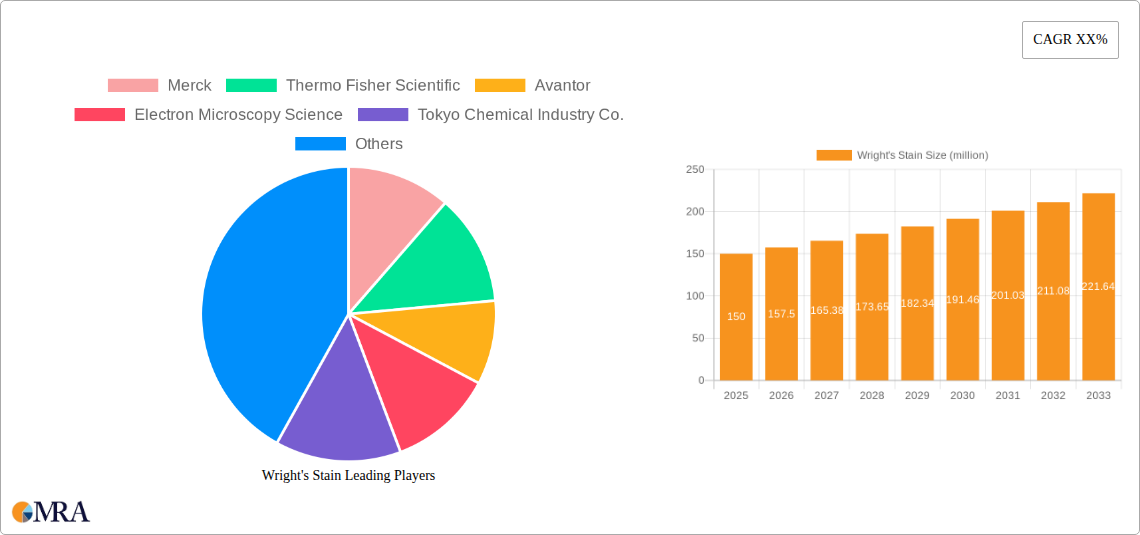This screenshot has height=535, width=1140.
Task: Click the Merck legend label
Action: pyautogui.click(x=190, y=86)
